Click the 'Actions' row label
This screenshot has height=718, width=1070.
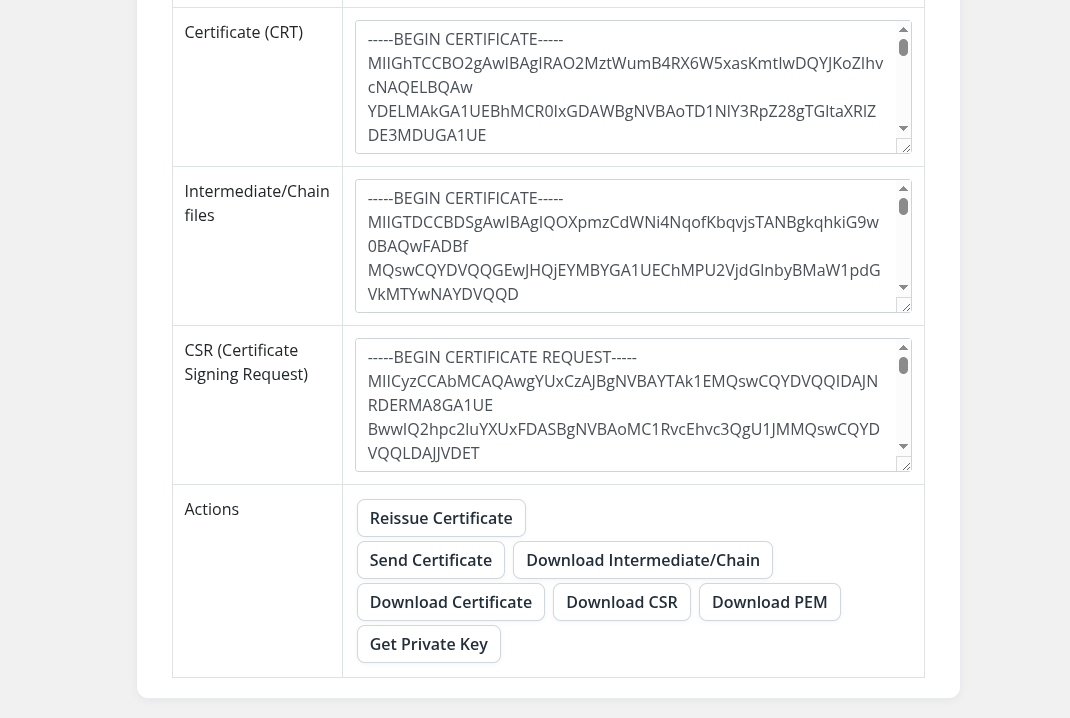(x=212, y=509)
